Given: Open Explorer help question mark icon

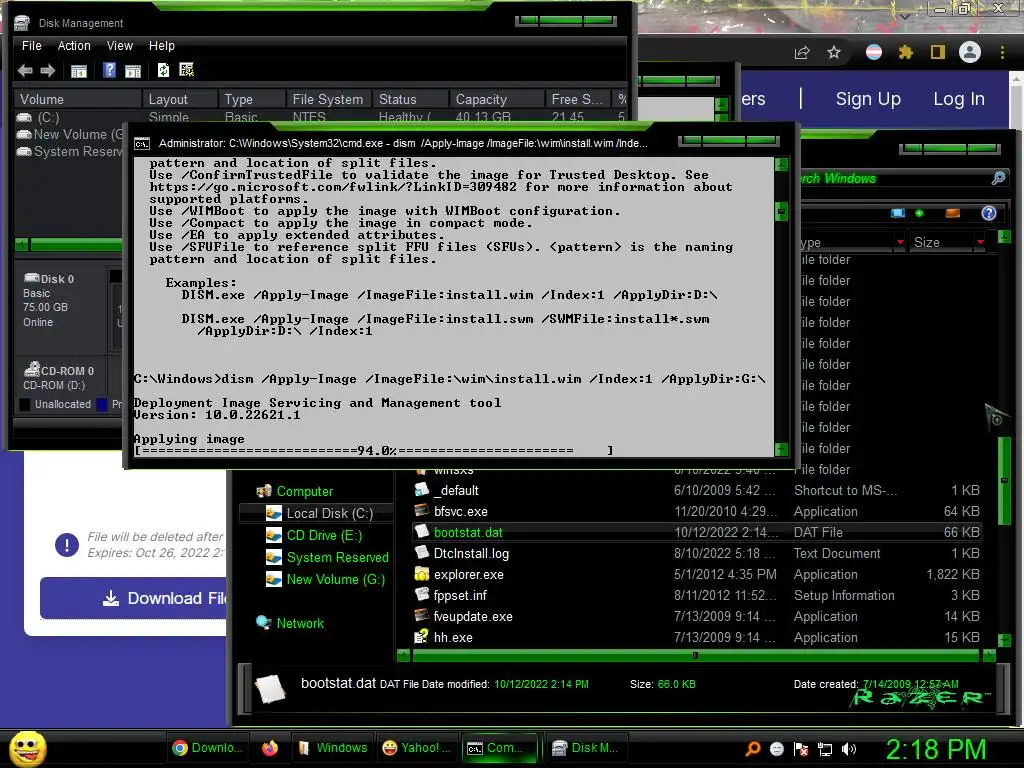Looking at the screenshot, I should 989,213.
